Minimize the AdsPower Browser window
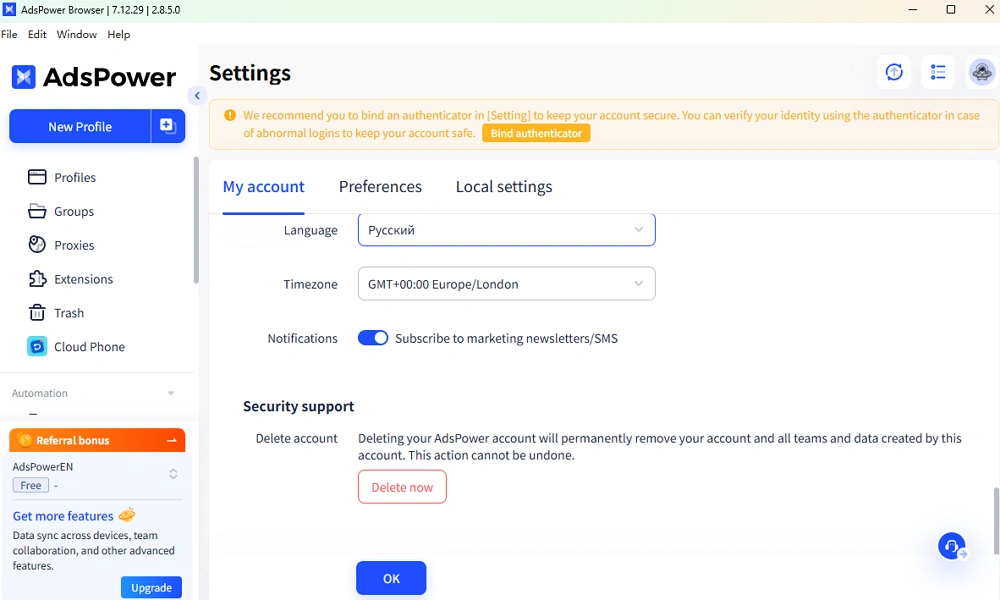1000x600 pixels. click(913, 10)
